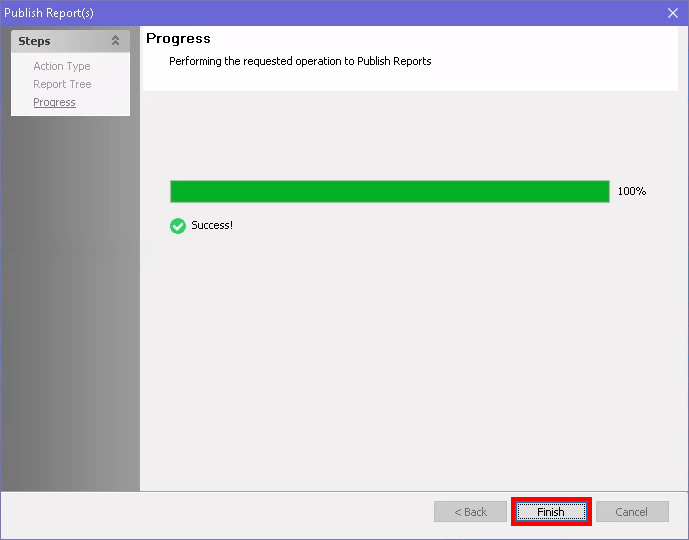Click the 100% completion label
The width and height of the screenshot is (689, 540).
[631, 191]
